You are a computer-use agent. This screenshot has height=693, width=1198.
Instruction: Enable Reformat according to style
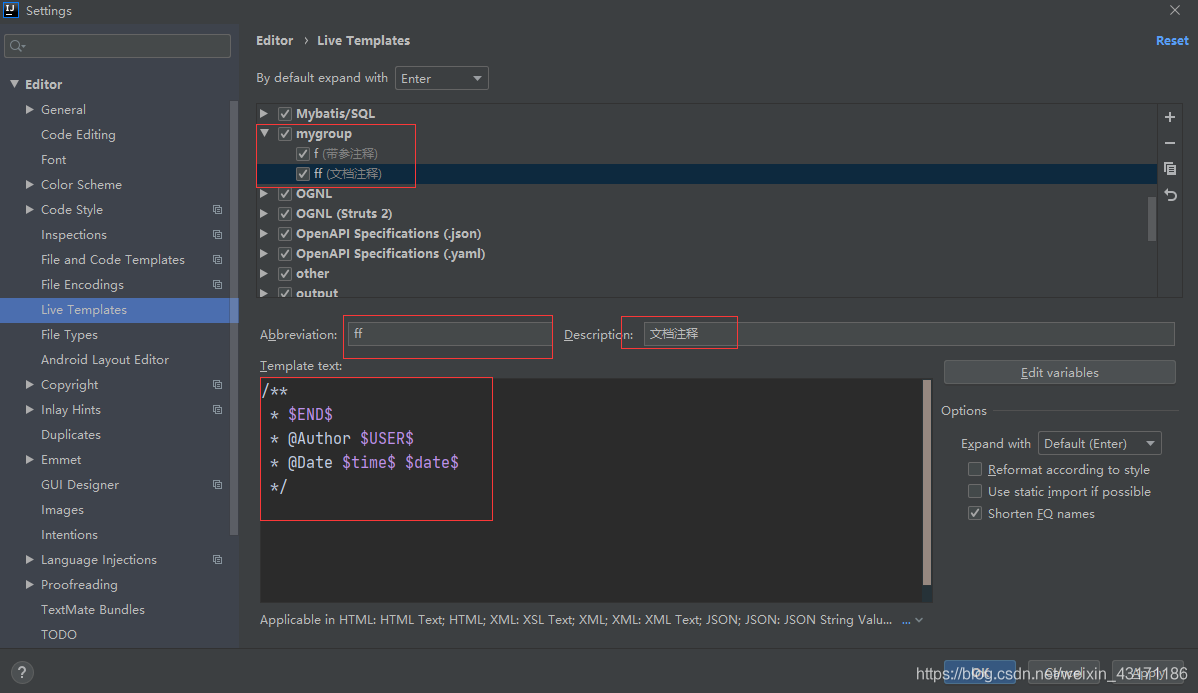[975, 469]
